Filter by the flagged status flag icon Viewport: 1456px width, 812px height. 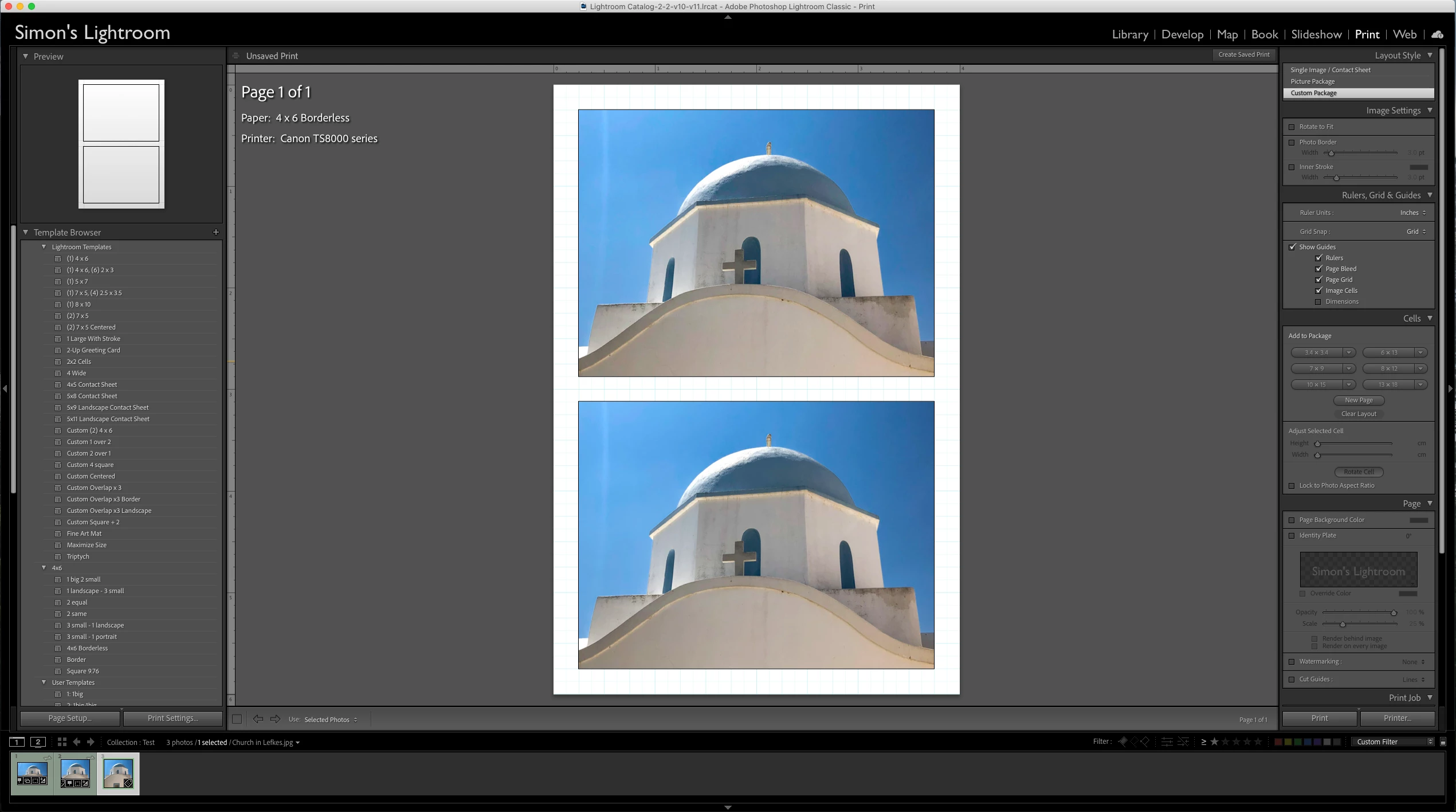1123,742
